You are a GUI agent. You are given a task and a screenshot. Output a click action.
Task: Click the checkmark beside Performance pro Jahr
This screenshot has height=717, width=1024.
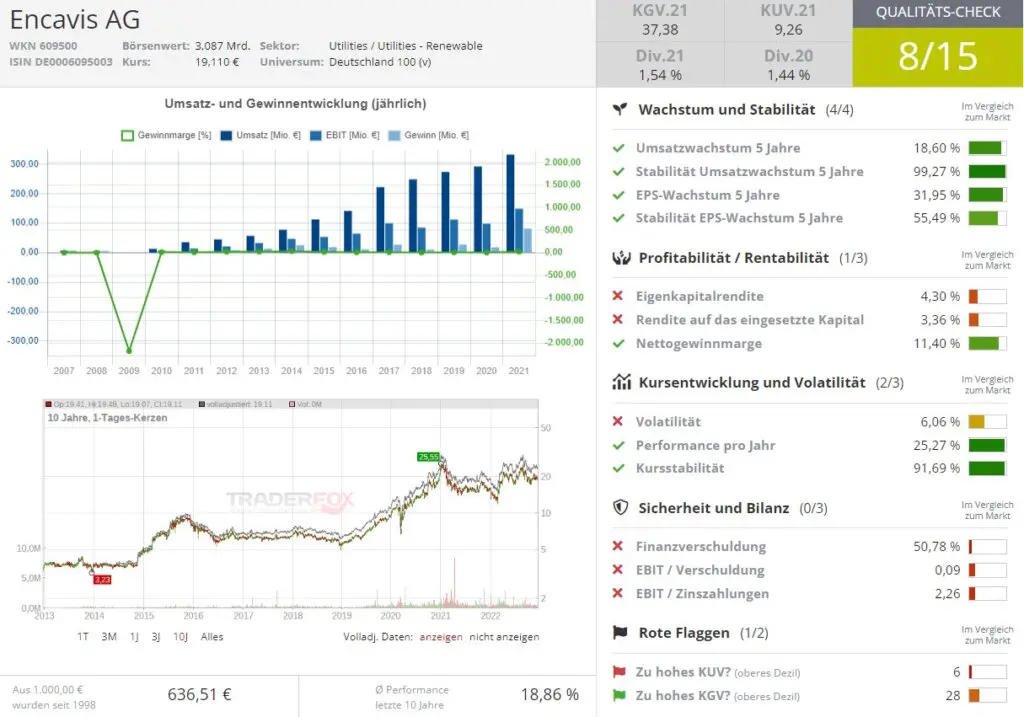click(618, 445)
